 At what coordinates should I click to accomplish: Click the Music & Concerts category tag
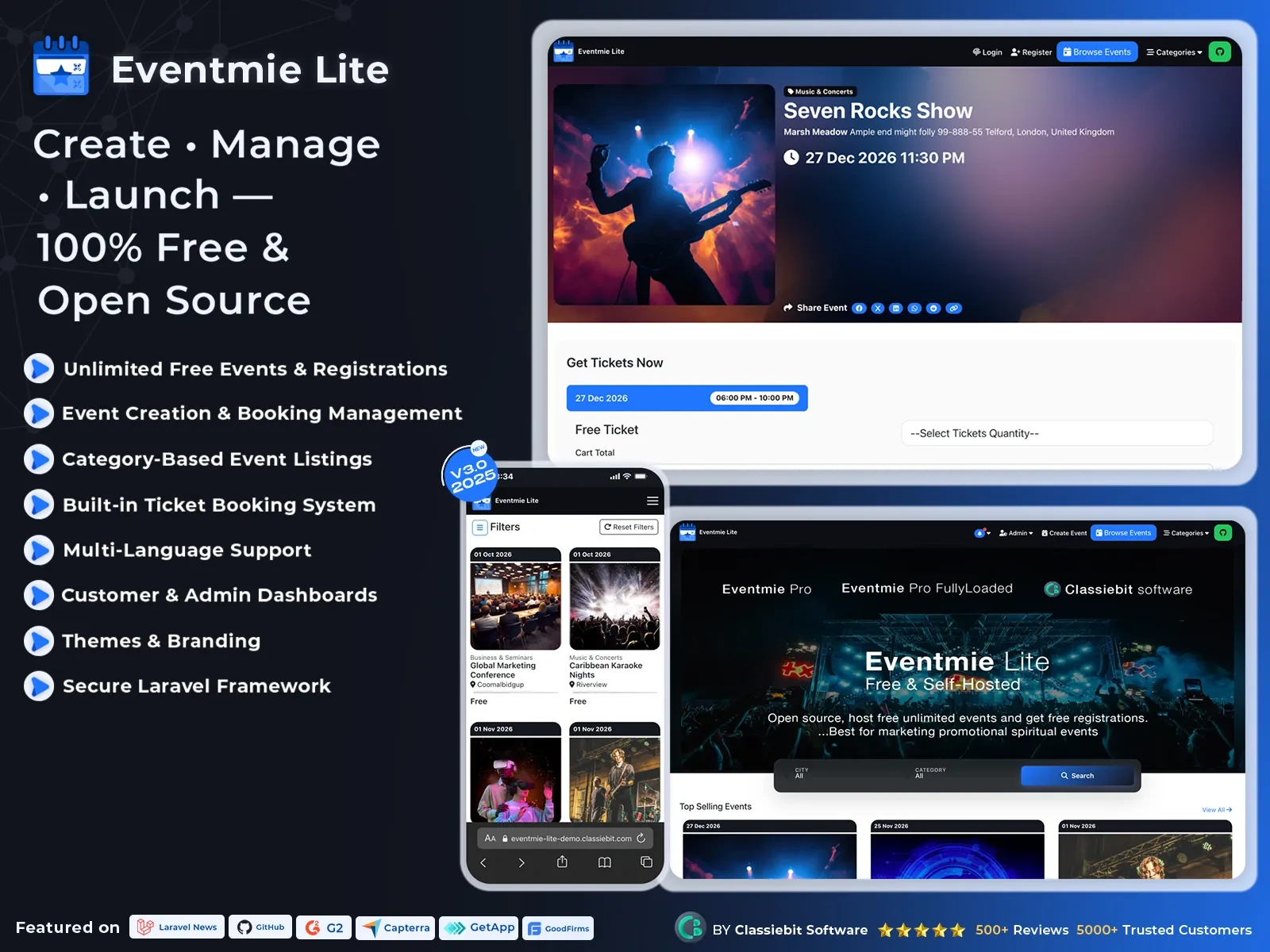(820, 91)
